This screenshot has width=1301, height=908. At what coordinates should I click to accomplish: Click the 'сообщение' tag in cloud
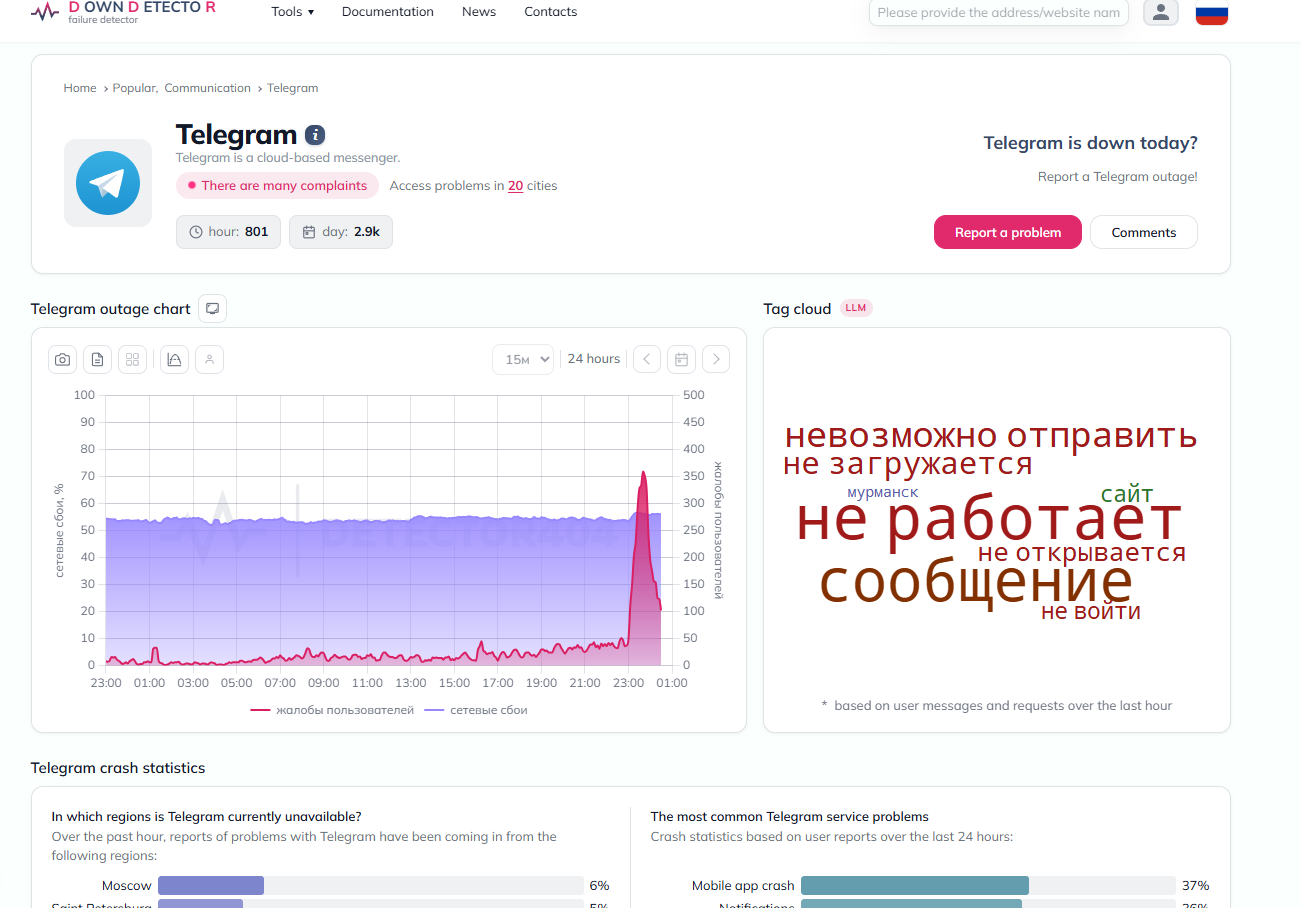(x=976, y=583)
